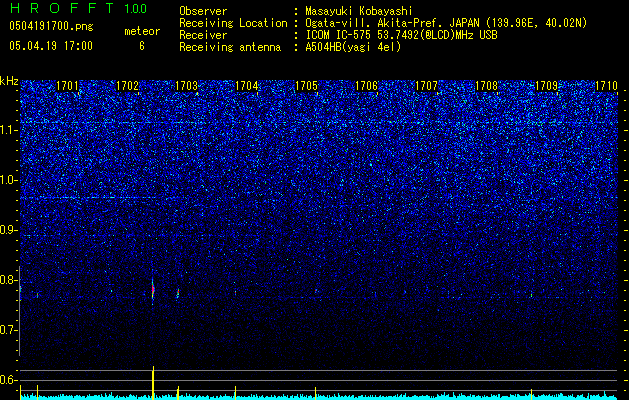Click the 1703 time marker

point(187,86)
